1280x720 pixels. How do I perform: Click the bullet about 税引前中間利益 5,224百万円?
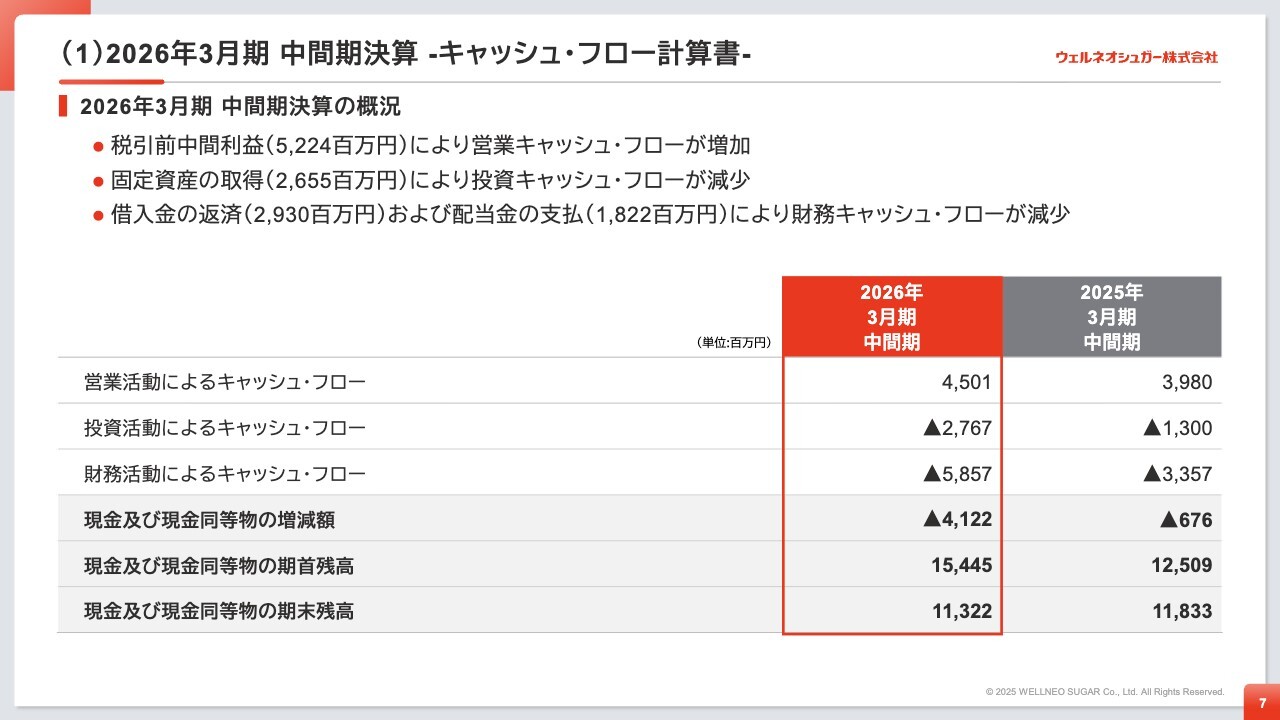(430, 145)
